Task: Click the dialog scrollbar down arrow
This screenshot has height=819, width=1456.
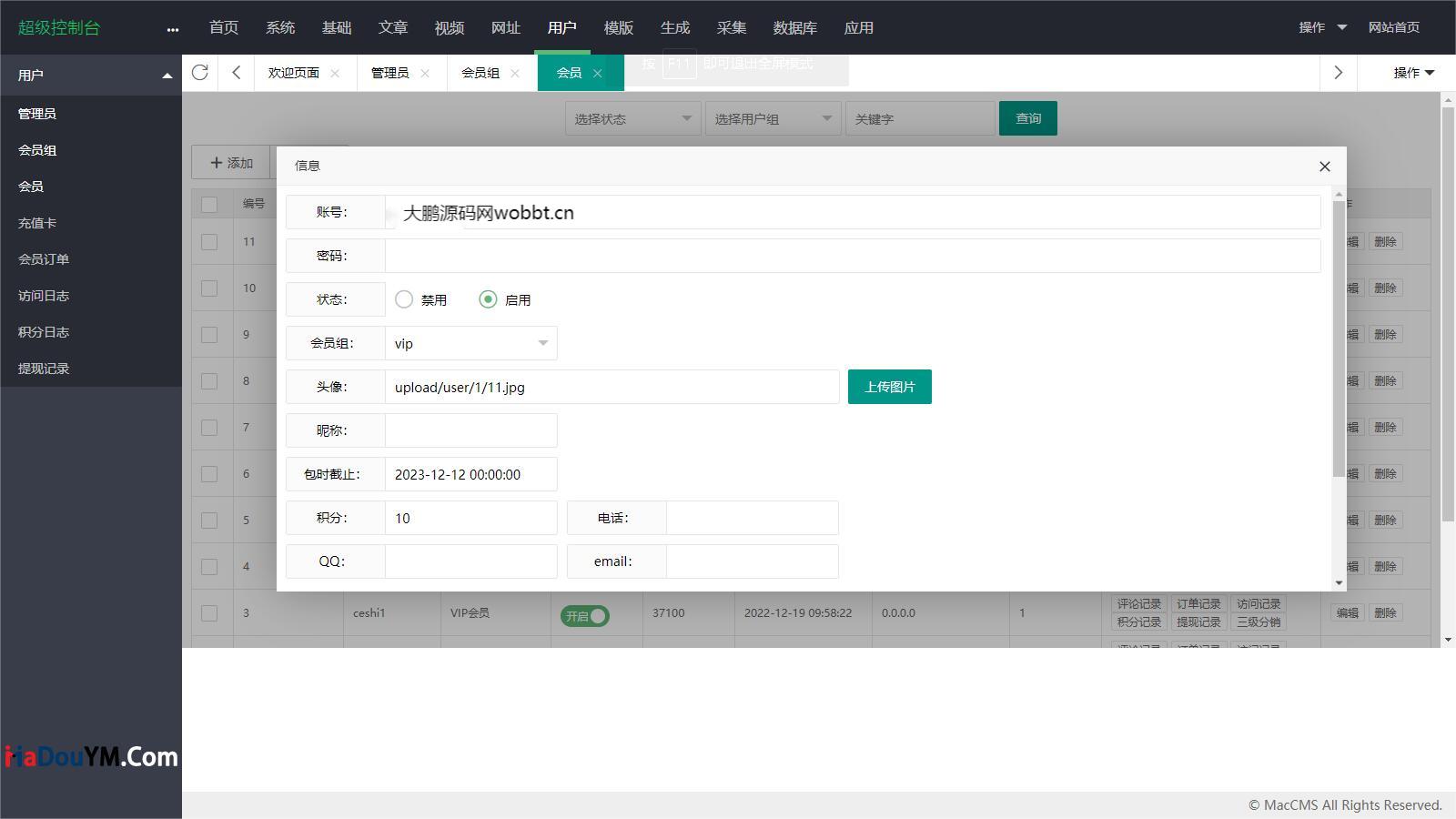Action: point(1339,583)
